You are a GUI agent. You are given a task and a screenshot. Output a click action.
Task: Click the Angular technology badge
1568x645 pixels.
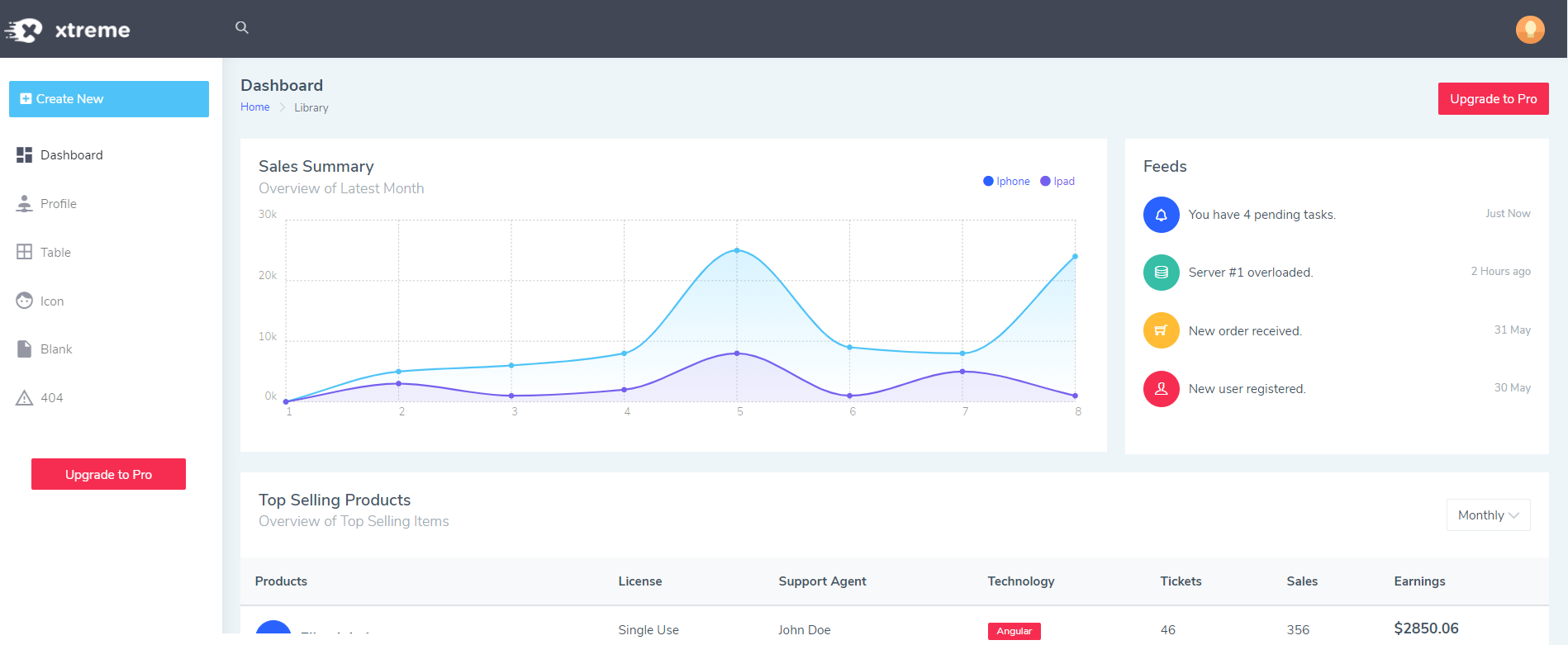[1014, 631]
